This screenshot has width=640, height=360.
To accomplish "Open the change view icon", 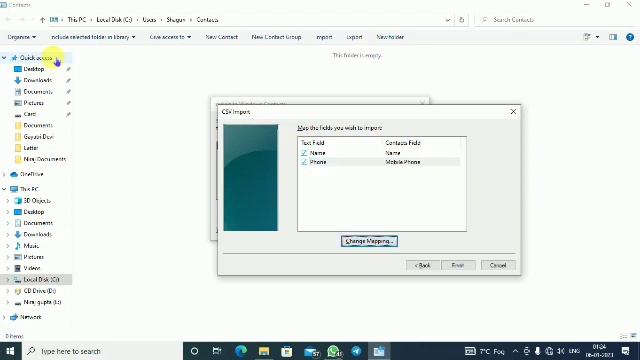I will (587, 37).
